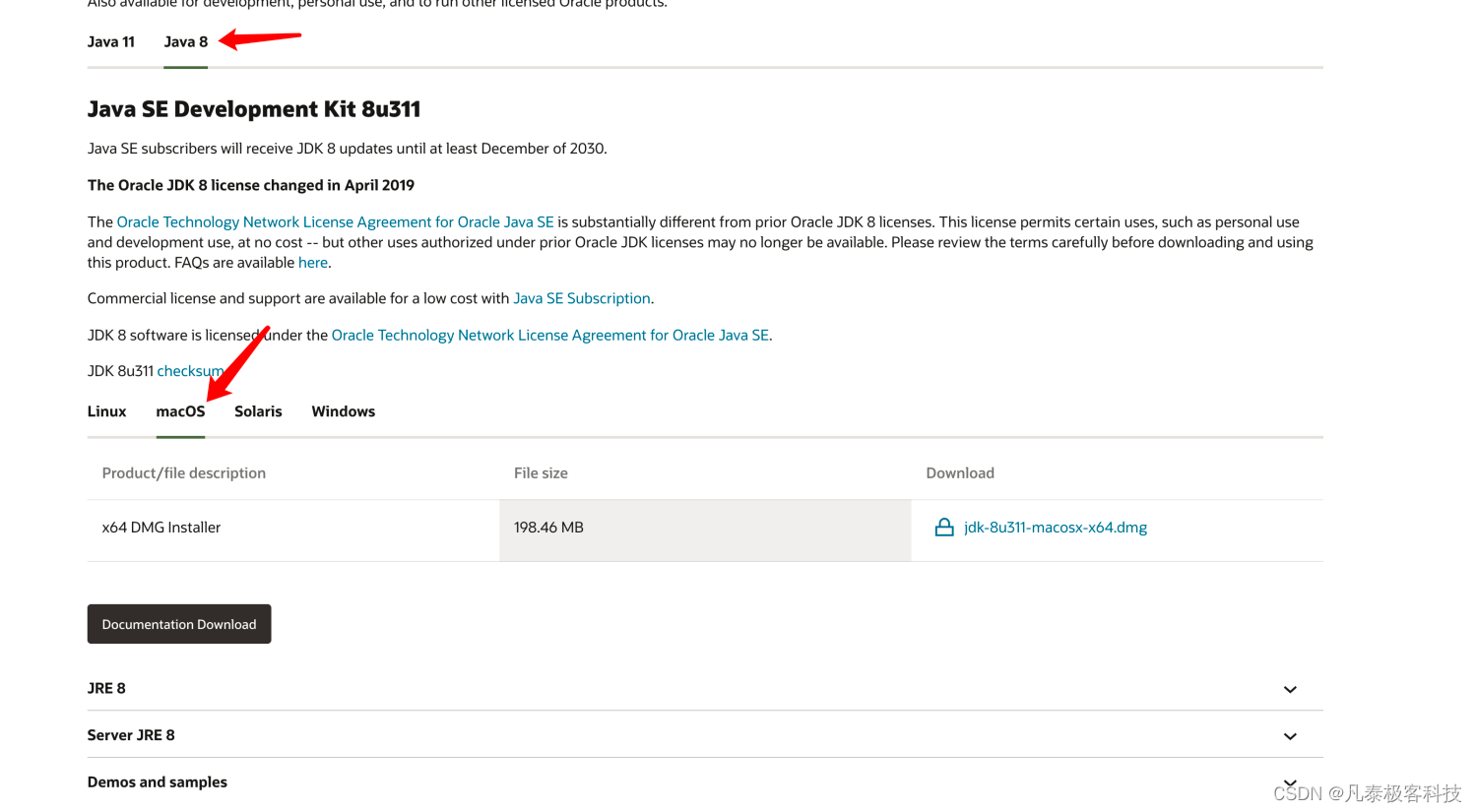Open the Java SE Subscription link
This screenshot has width=1477, height=812.
(x=582, y=298)
